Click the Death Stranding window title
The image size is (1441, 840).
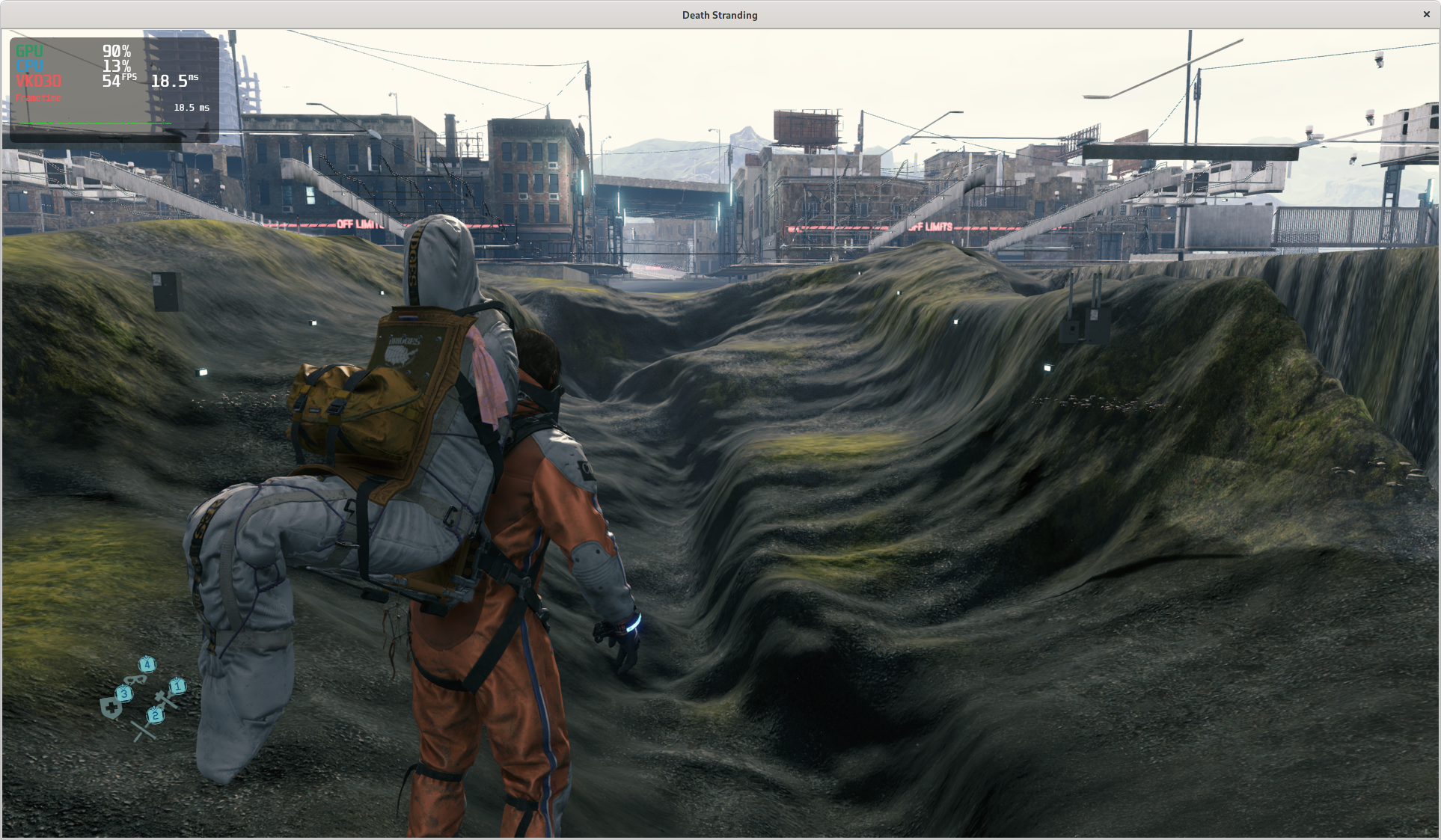(720, 15)
